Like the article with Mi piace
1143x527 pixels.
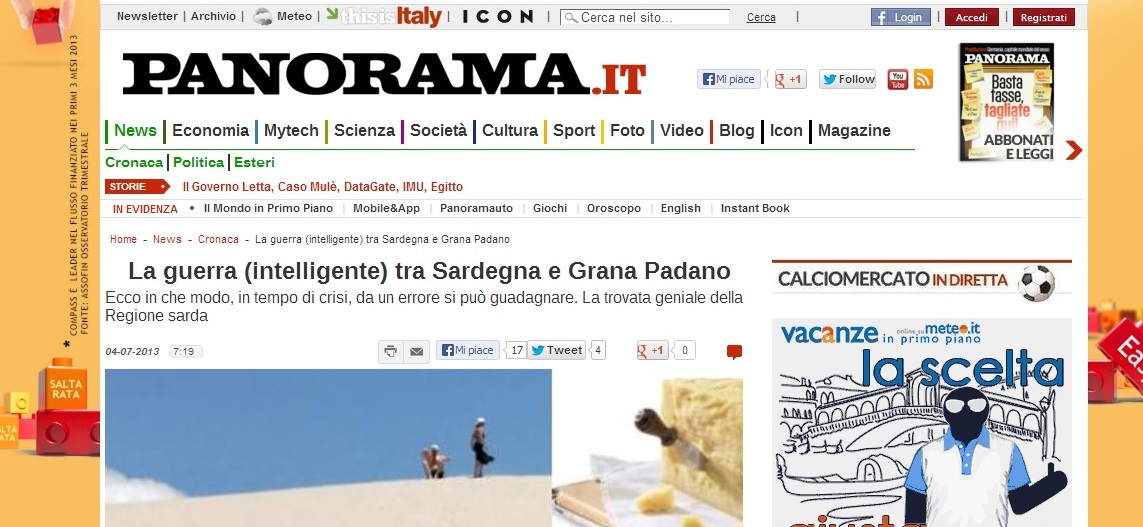coord(468,350)
